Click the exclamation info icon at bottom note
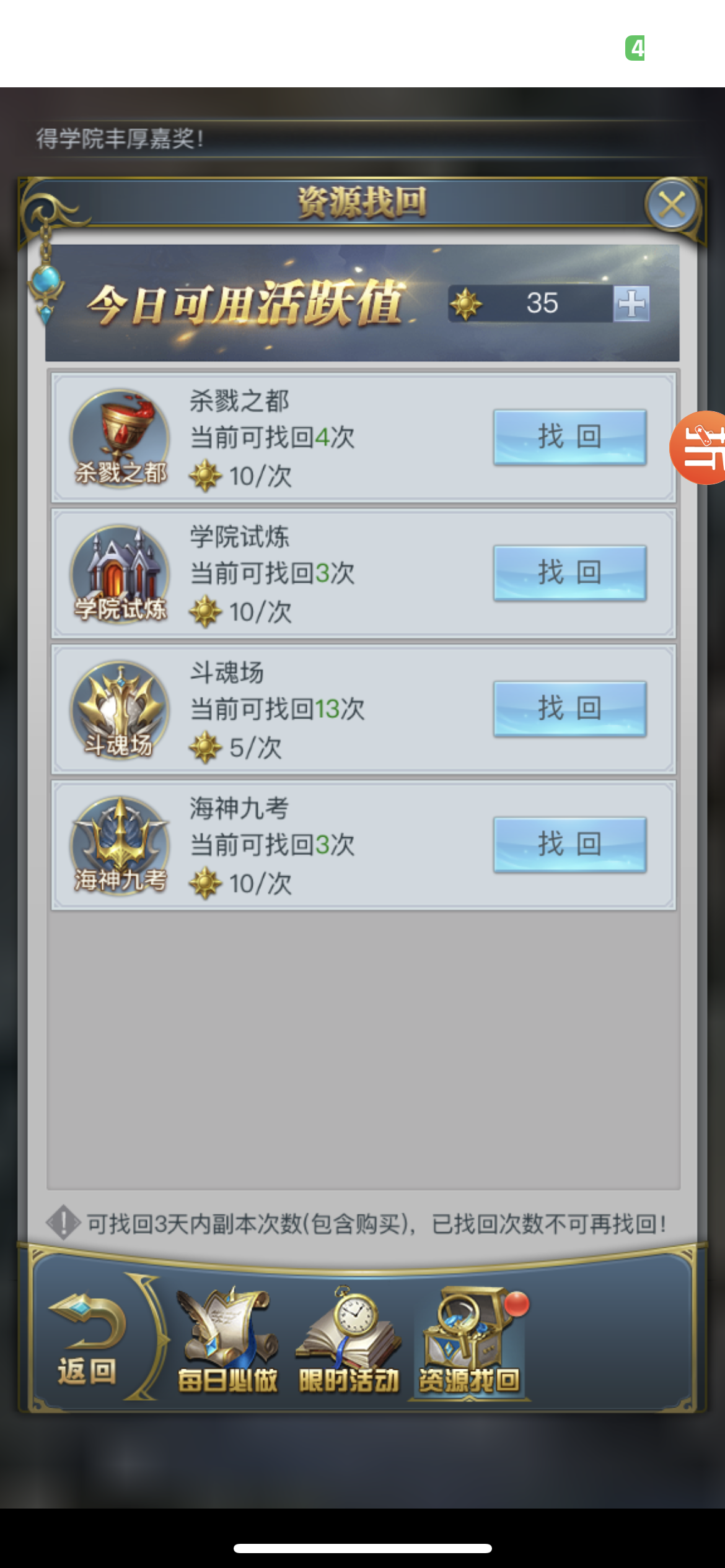 tap(63, 1222)
